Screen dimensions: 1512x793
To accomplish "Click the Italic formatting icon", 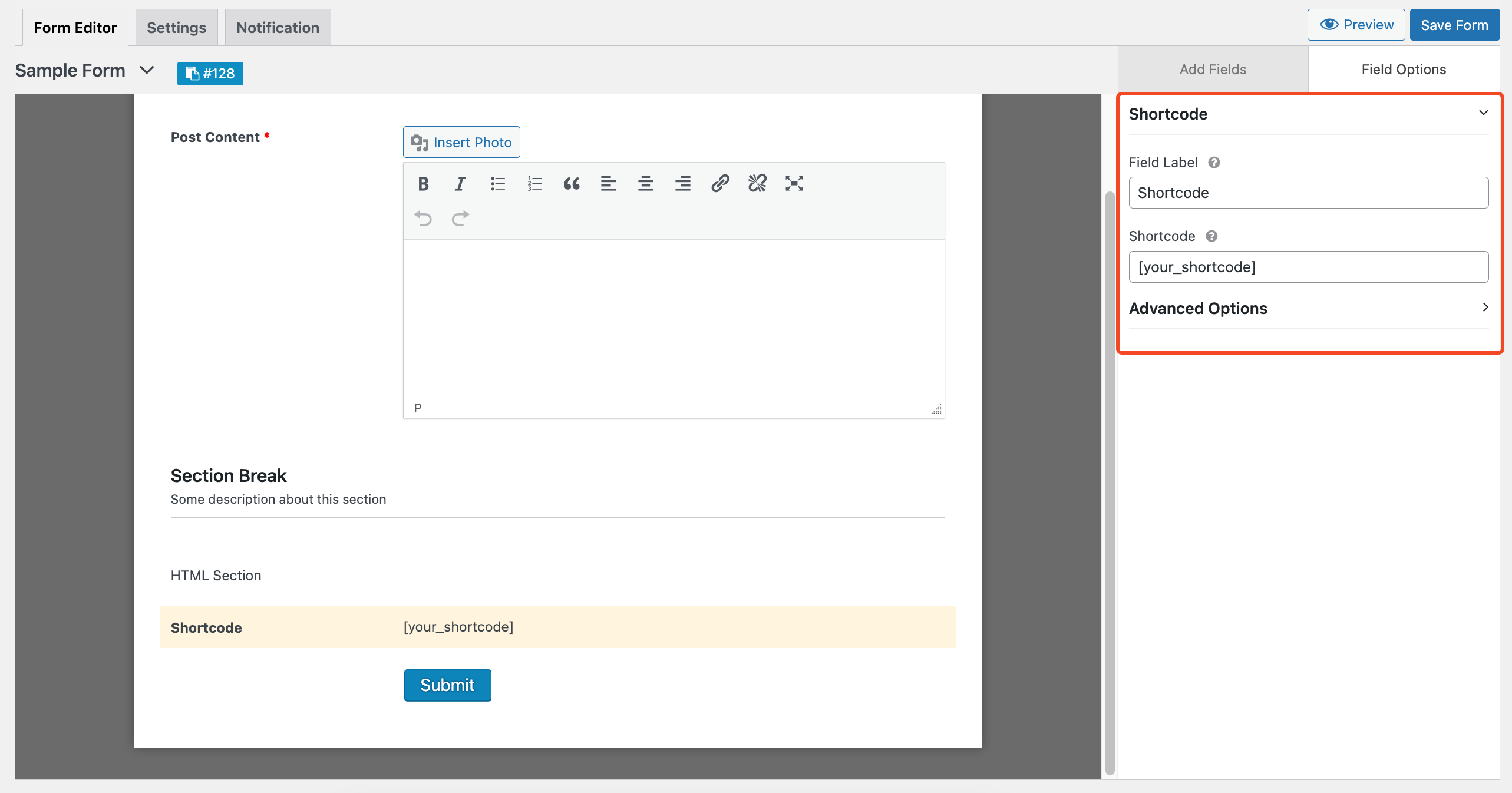I will coord(460,184).
